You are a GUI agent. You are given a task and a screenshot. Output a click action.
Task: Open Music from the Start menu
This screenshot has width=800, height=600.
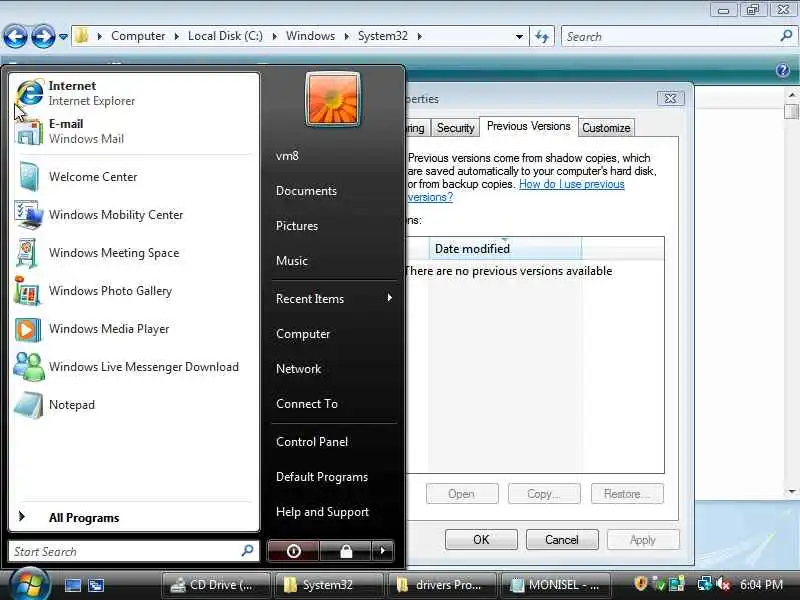pyautogui.click(x=292, y=261)
